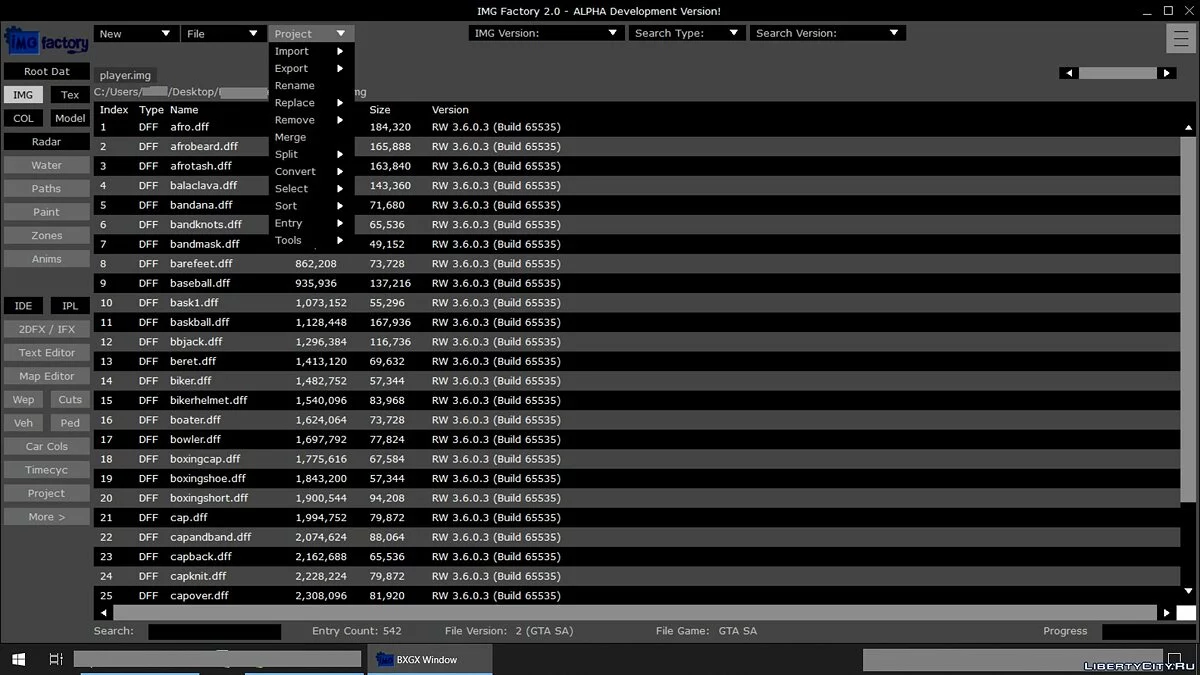Click the Map Editor button

click(46, 376)
